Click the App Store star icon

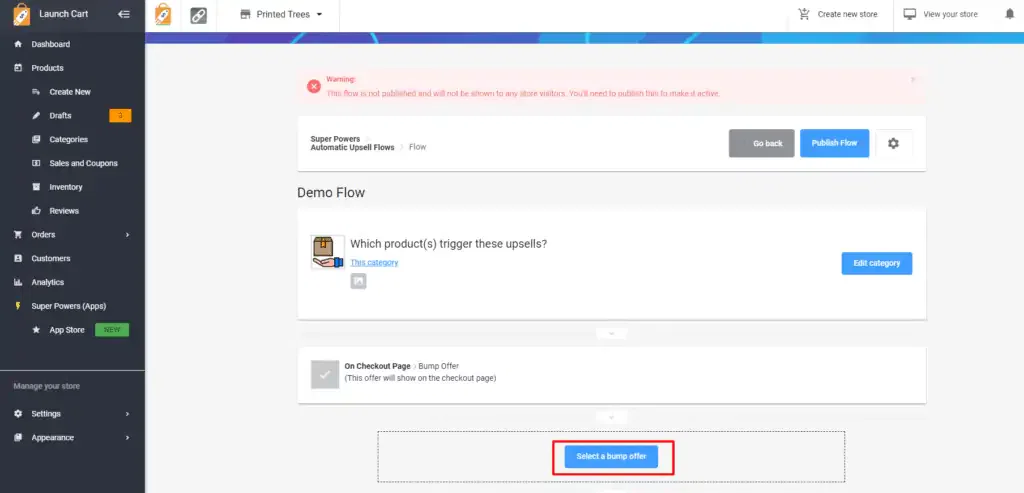click(37, 330)
